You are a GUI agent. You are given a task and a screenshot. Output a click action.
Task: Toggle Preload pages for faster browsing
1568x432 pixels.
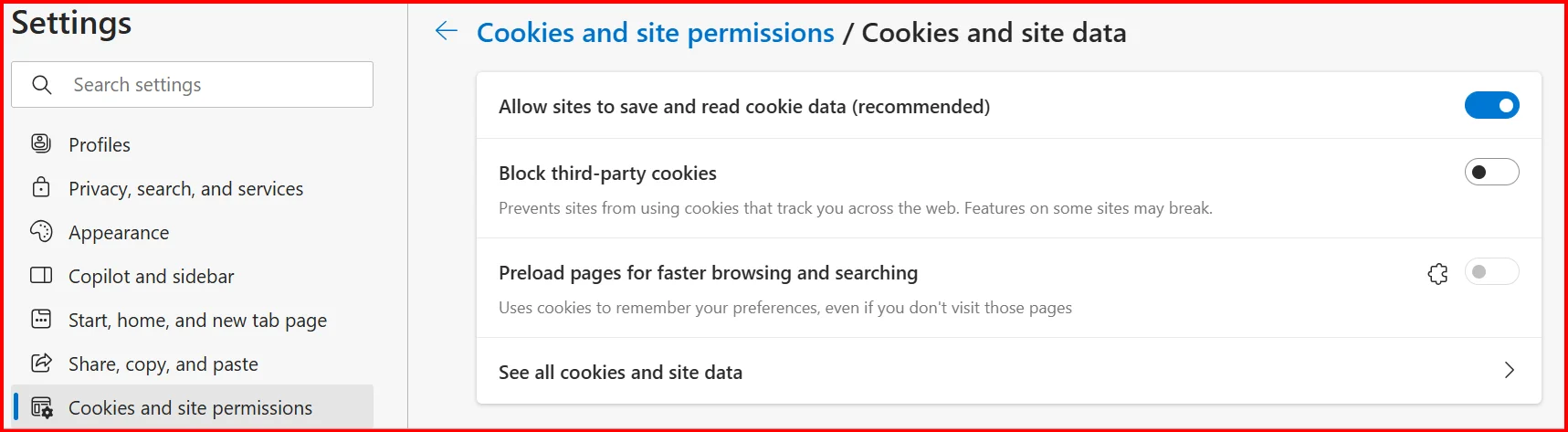[x=1491, y=271]
